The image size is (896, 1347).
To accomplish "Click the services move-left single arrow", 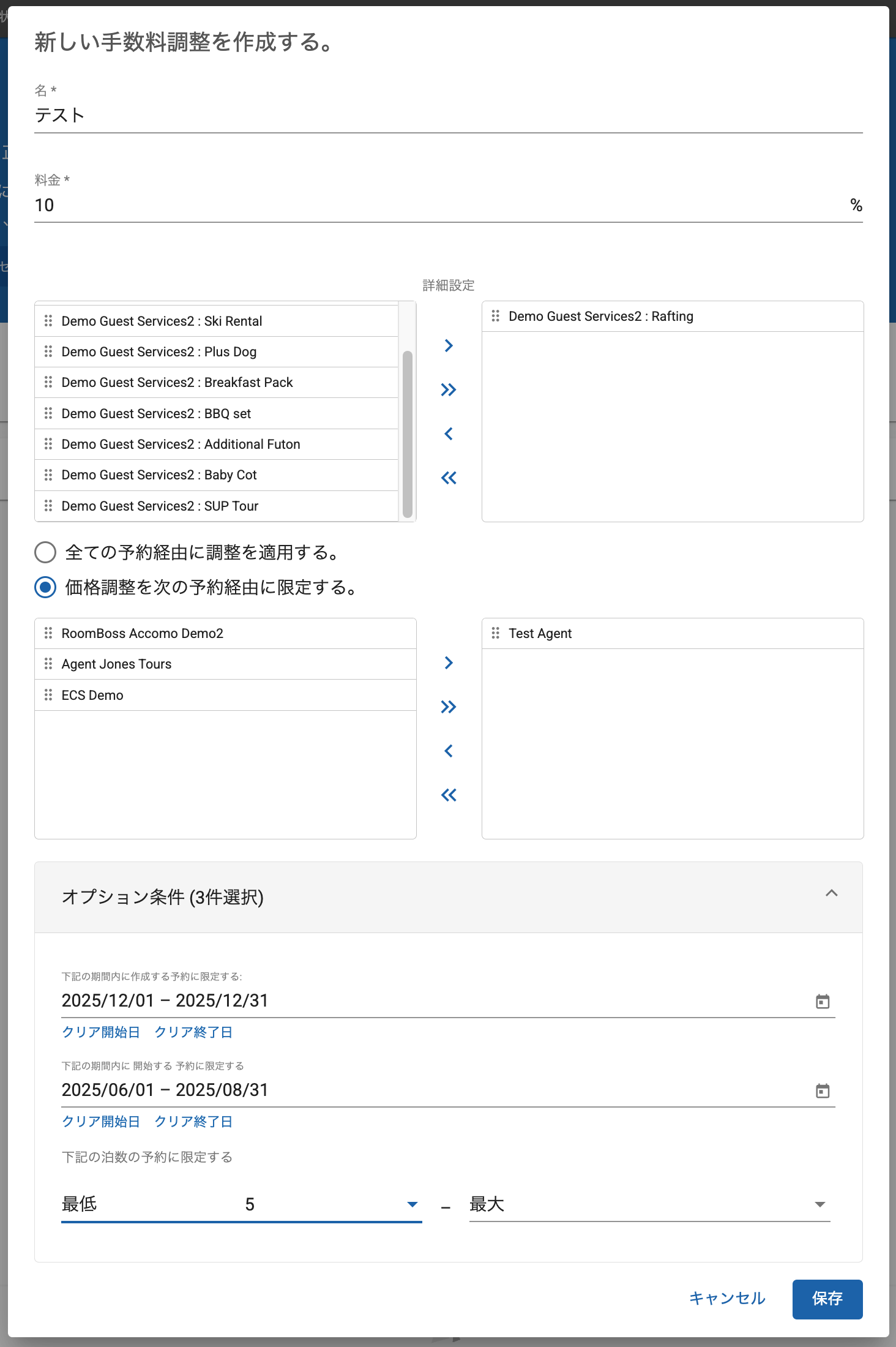I will pyautogui.click(x=449, y=434).
